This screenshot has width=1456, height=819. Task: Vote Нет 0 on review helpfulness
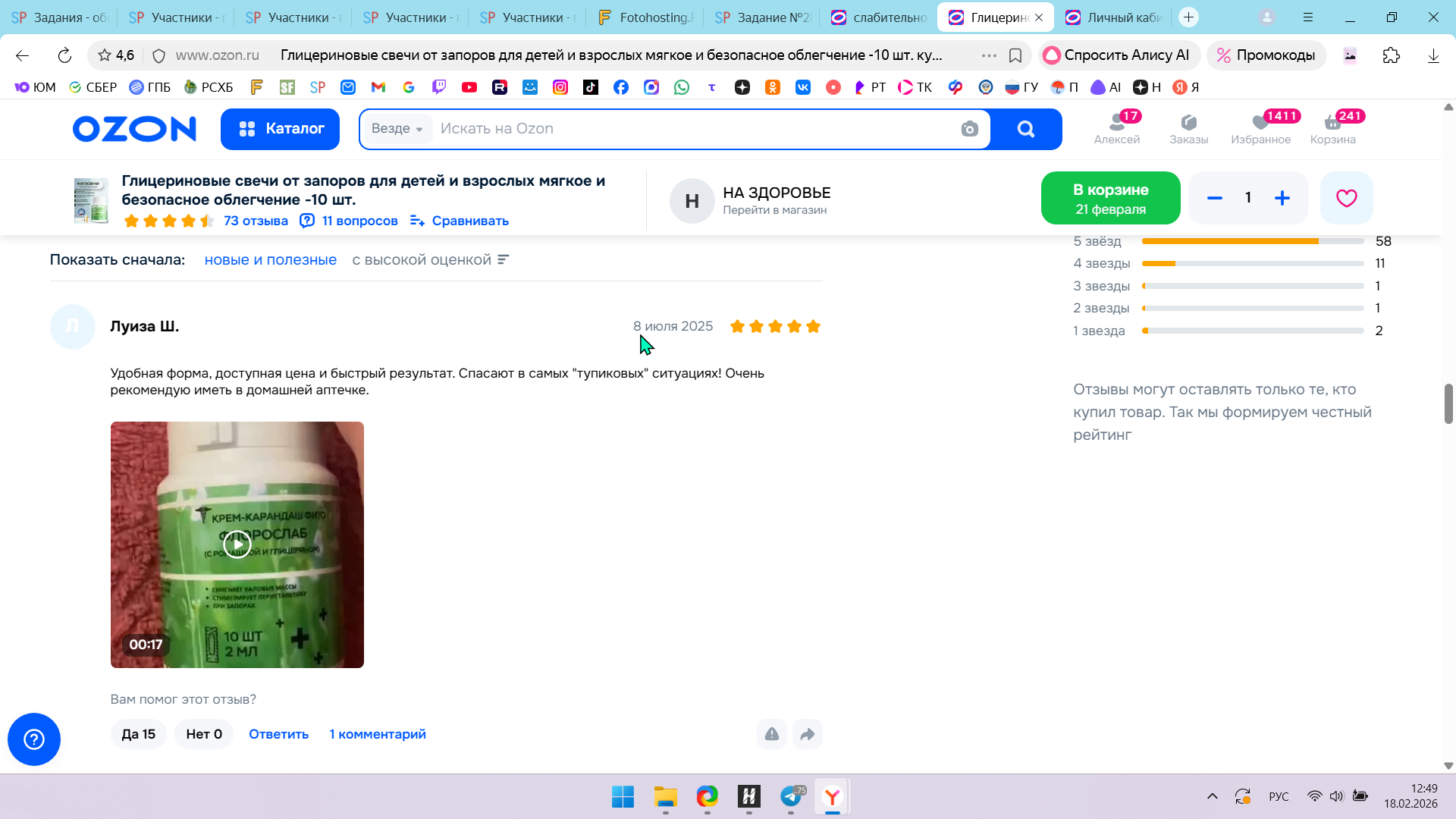point(204,734)
